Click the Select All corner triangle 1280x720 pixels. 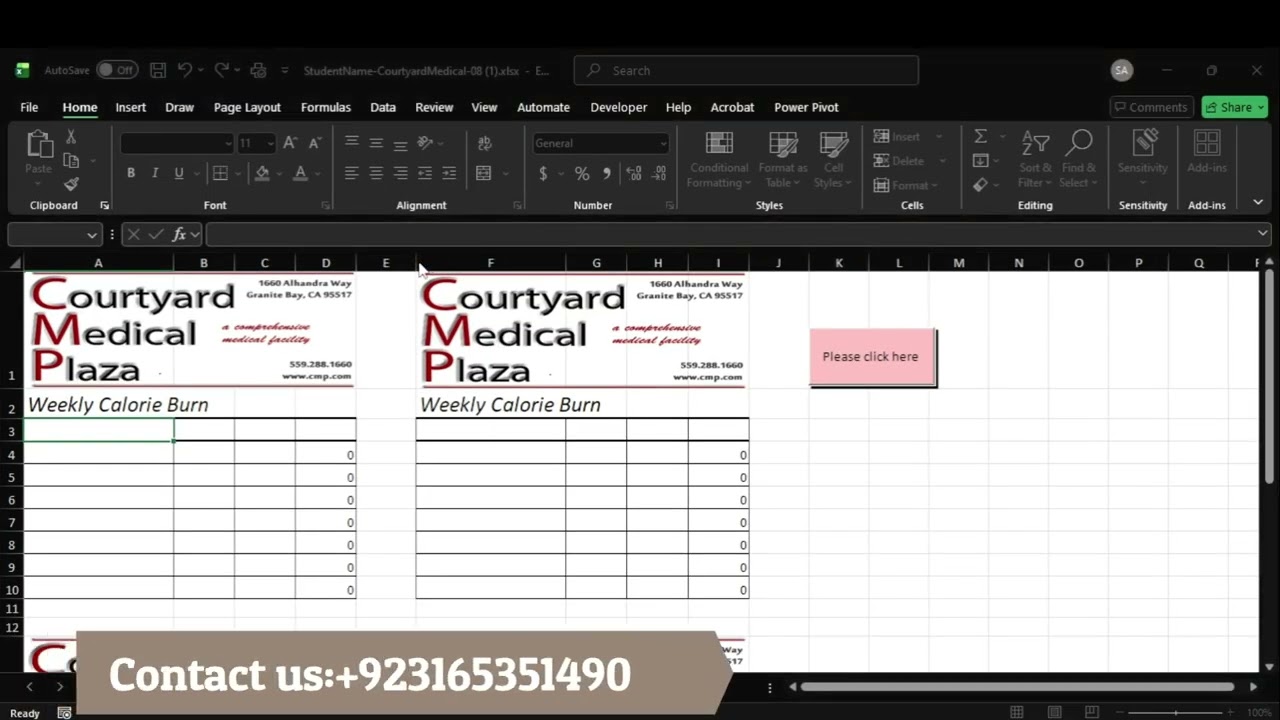pos(15,263)
